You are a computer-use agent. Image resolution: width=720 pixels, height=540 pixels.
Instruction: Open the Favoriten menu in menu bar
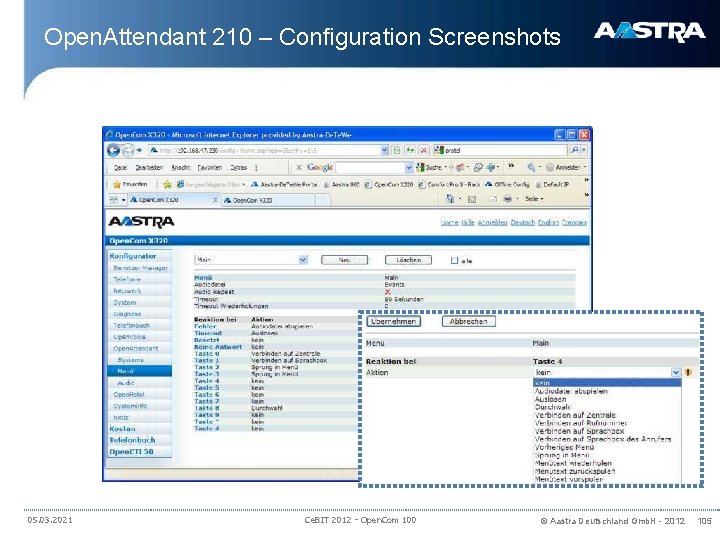pos(210,168)
